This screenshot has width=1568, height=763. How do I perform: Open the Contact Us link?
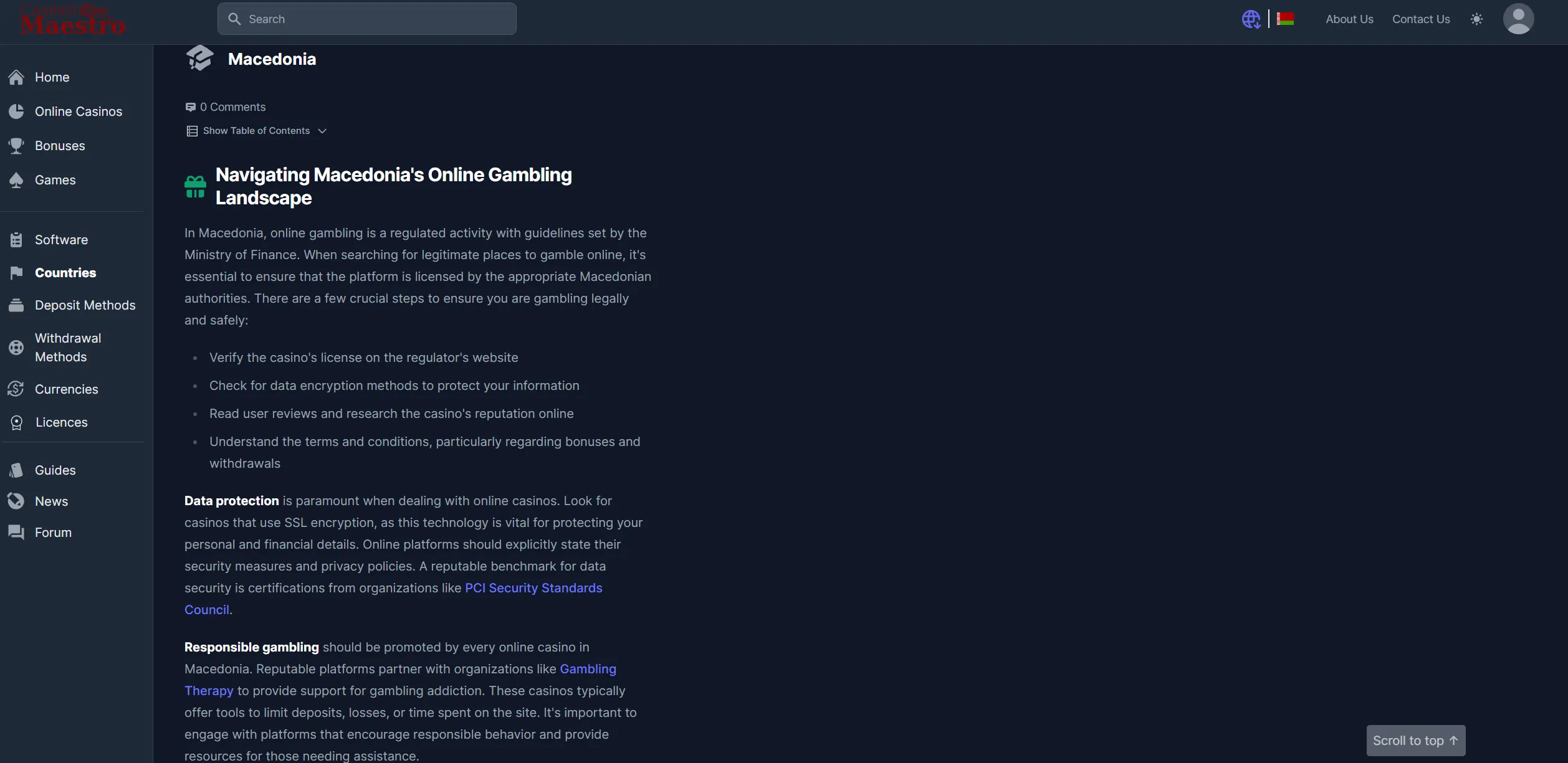[1421, 19]
